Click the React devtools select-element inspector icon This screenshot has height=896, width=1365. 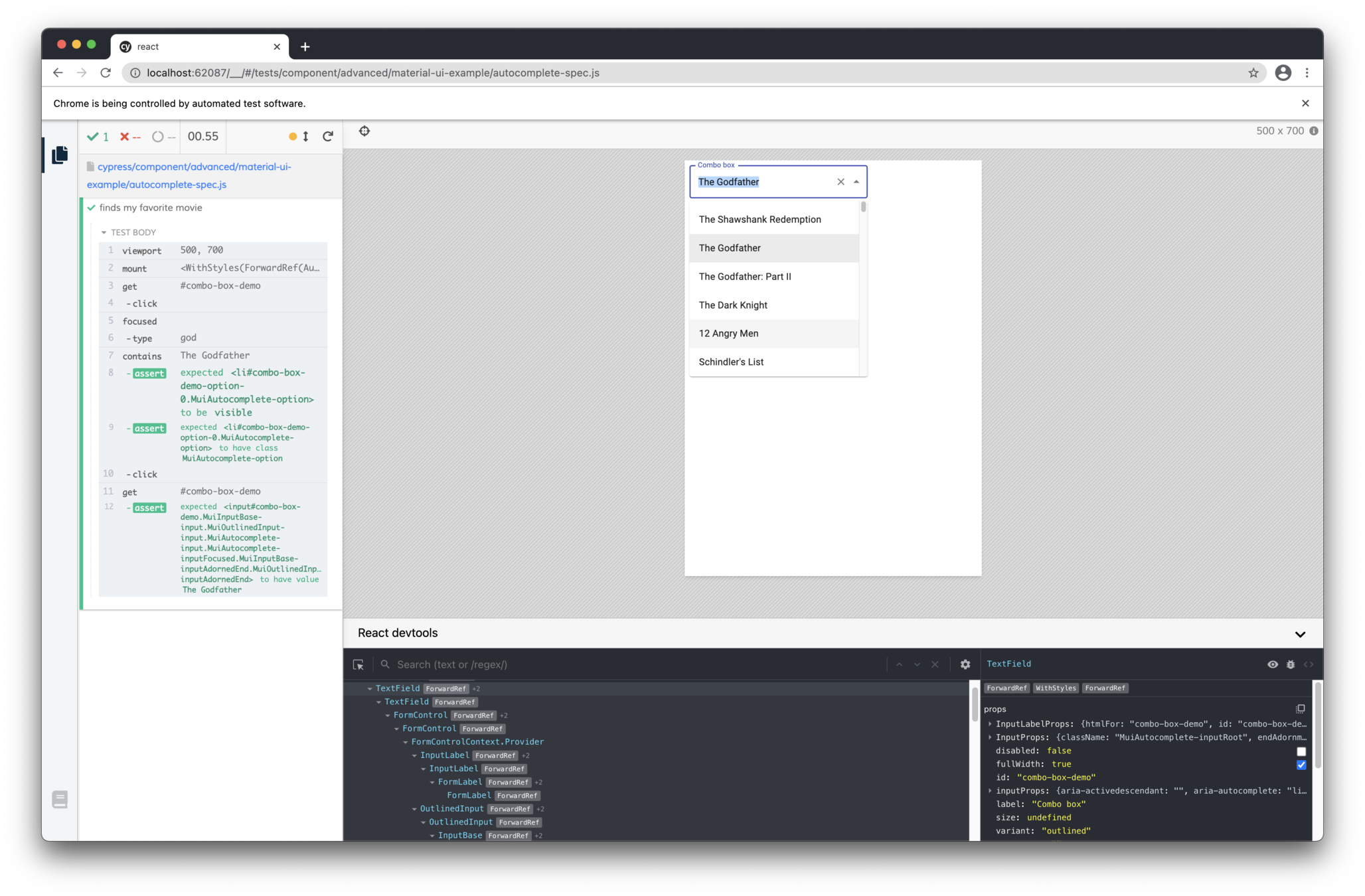tap(359, 664)
